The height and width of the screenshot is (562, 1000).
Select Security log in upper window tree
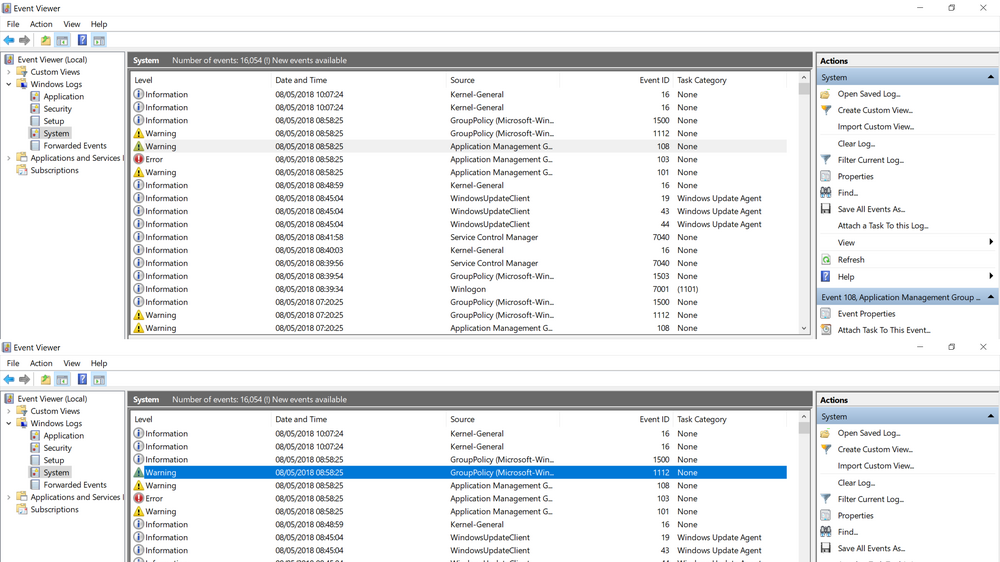coord(57,109)
